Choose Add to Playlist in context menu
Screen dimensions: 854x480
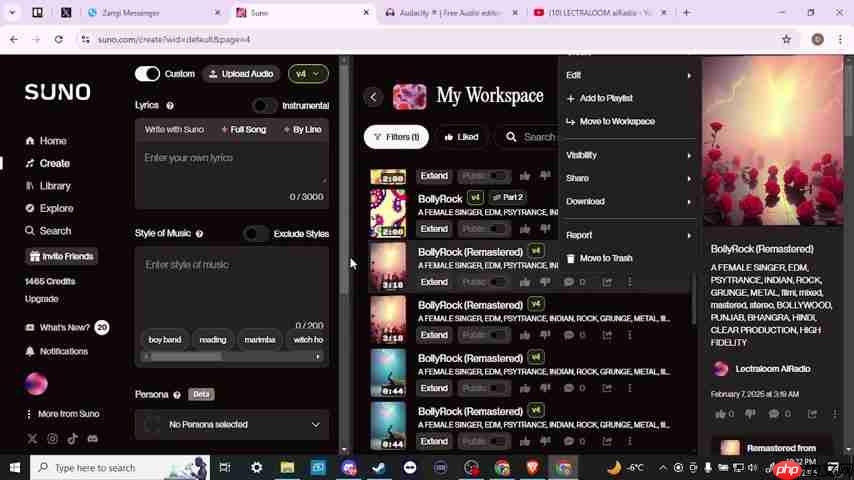[629, 99]
